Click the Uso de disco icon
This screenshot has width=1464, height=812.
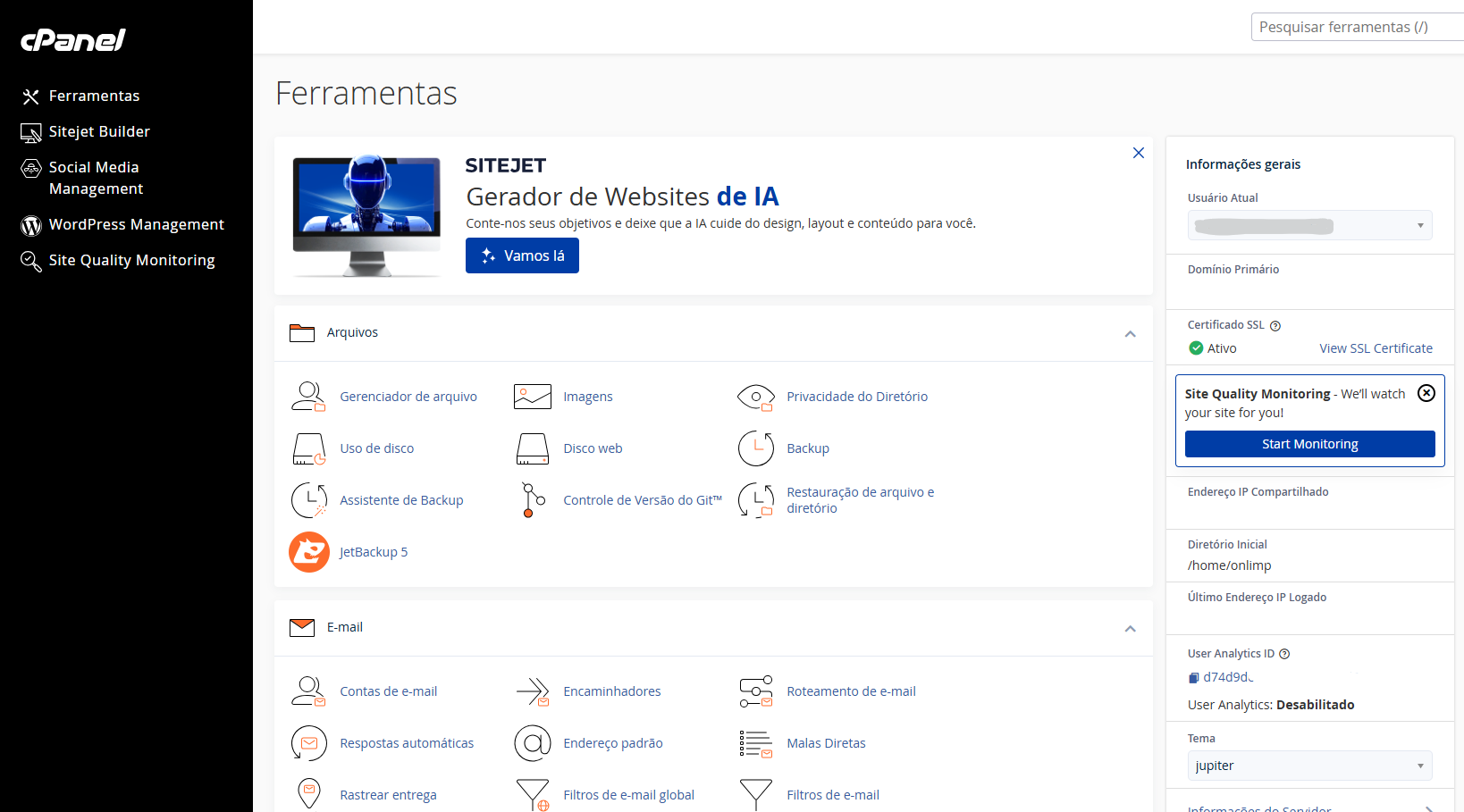(x=308, y=448)
